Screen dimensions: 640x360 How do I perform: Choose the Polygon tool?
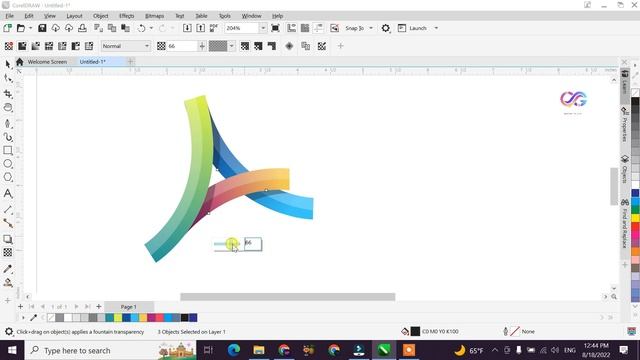(8, 177)
